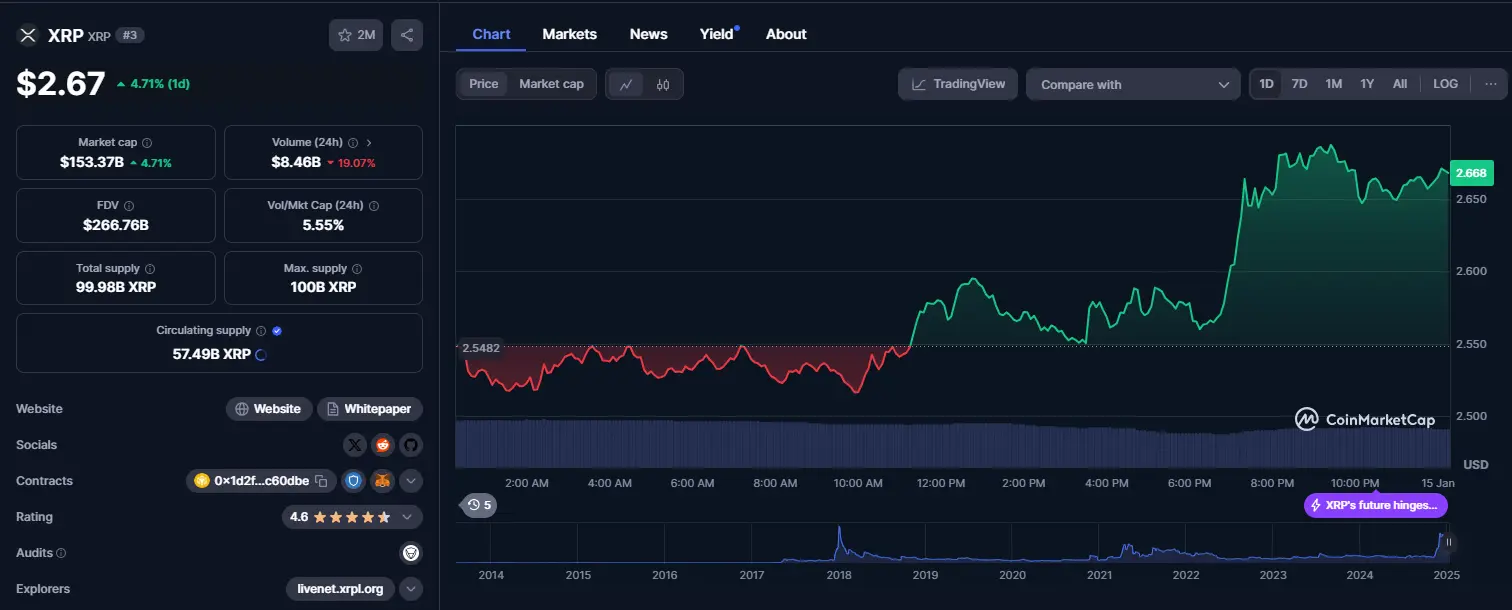
Task: Copy the contract address 0x1d2f...c60dbe
Action: point(321,481)
